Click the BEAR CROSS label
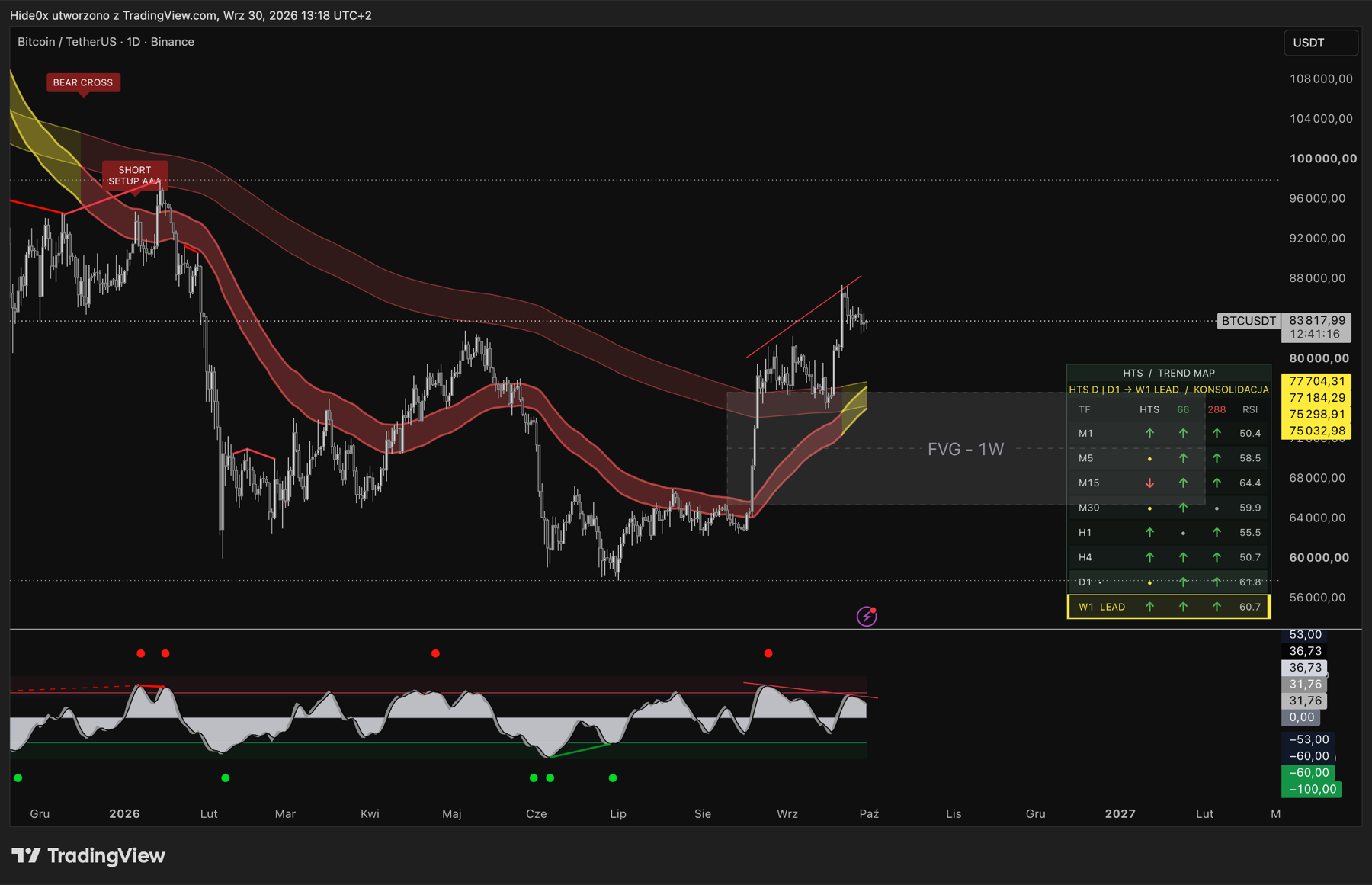Viewport: 1372px width, 885px height. pyautogui.click(x=83, y=82)
